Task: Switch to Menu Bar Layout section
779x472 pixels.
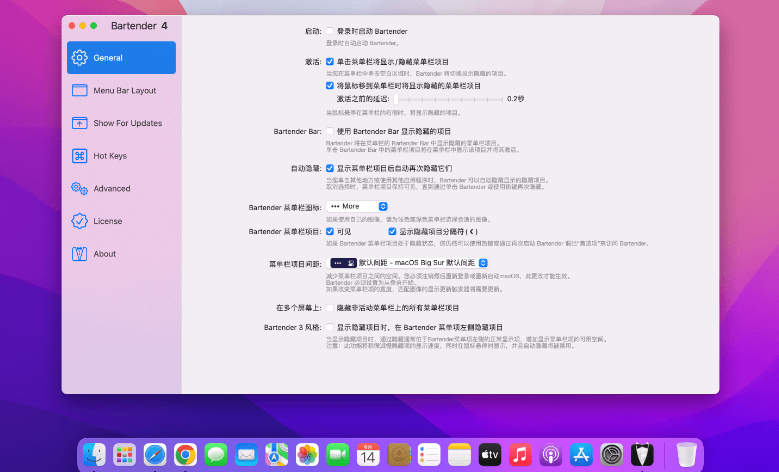Action: coord(121,90)
